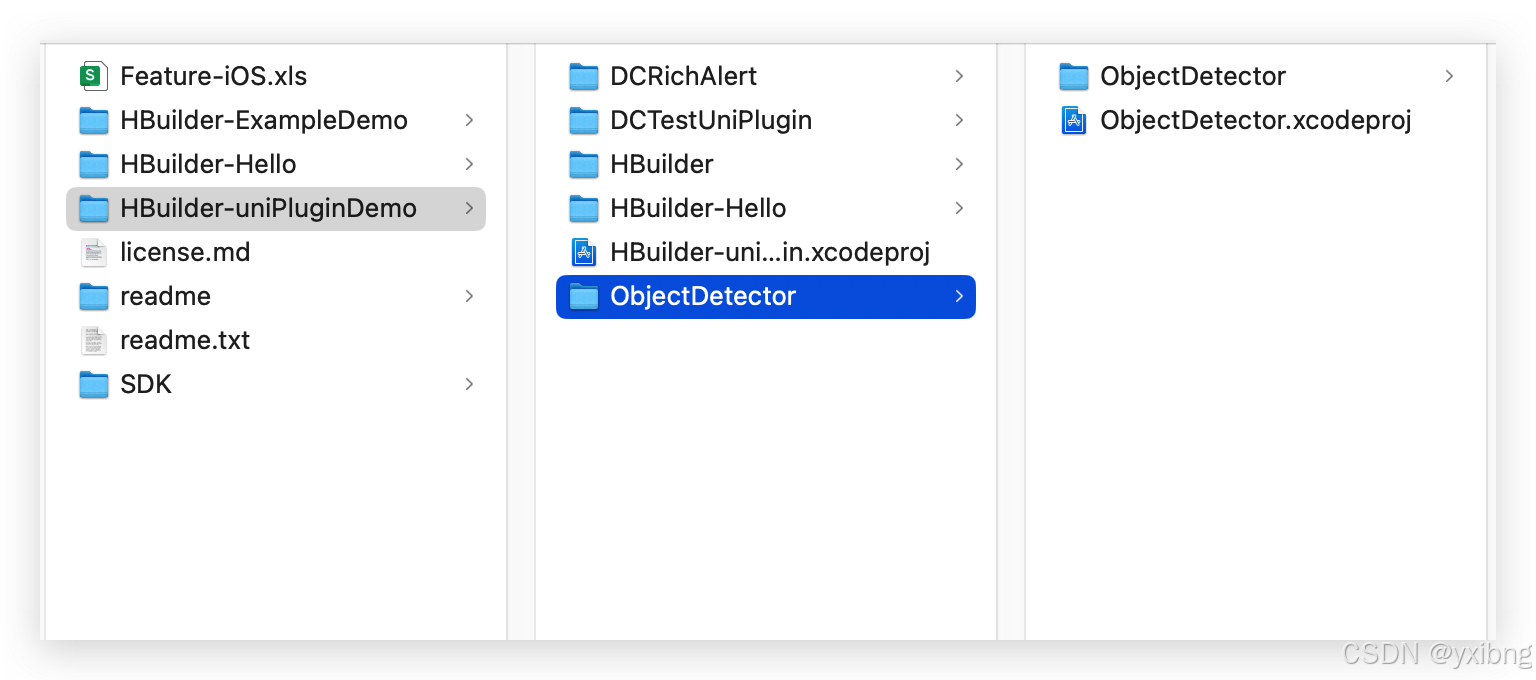This screenshot has height=680, width=1536.
Task: Click the ObjectDetector folder icon in third column
Action: (1073, 76)
